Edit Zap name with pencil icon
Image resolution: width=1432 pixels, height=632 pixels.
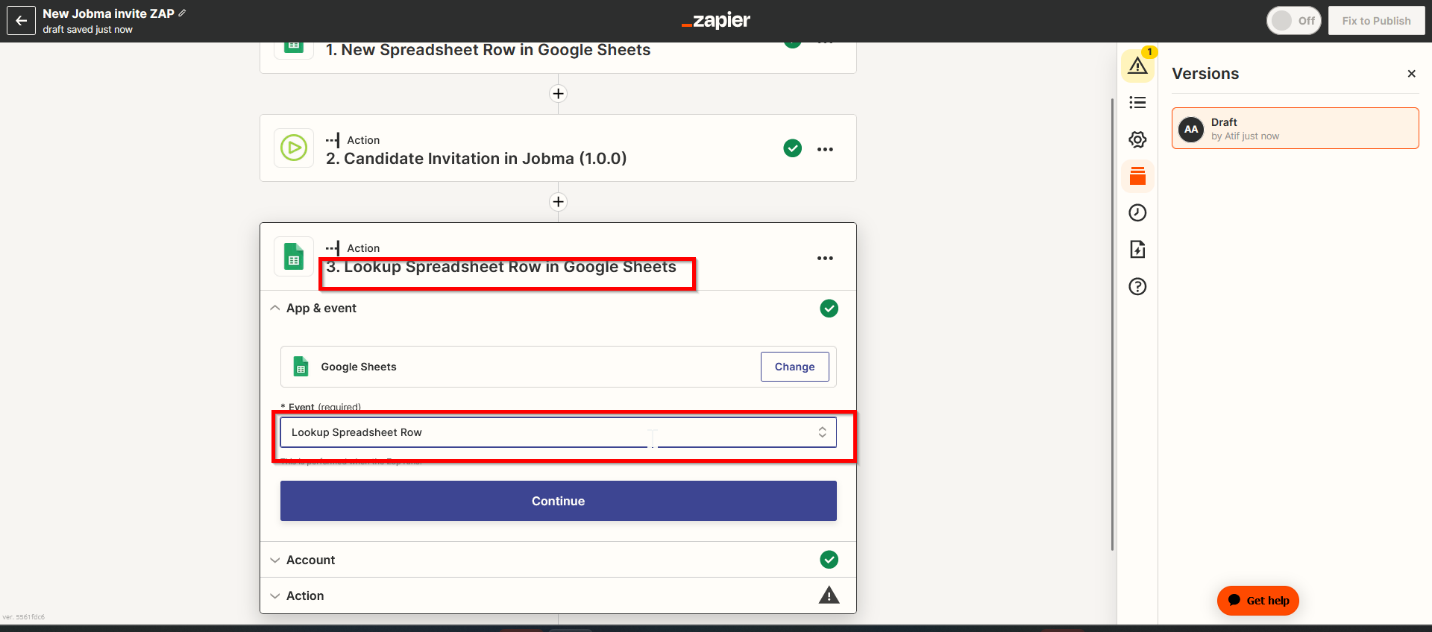tap(182, 13)
